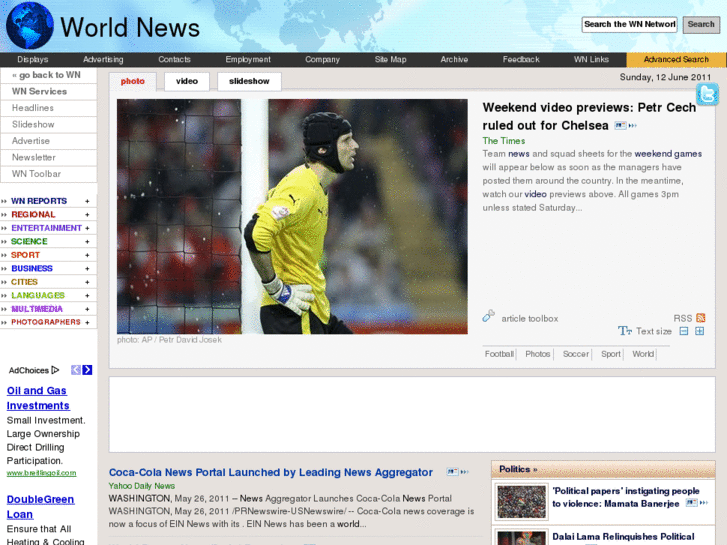This screenshot has width=727, height=545.
Task: Click share icon beside Petr Cech headline
Action: tap(625, 125)
